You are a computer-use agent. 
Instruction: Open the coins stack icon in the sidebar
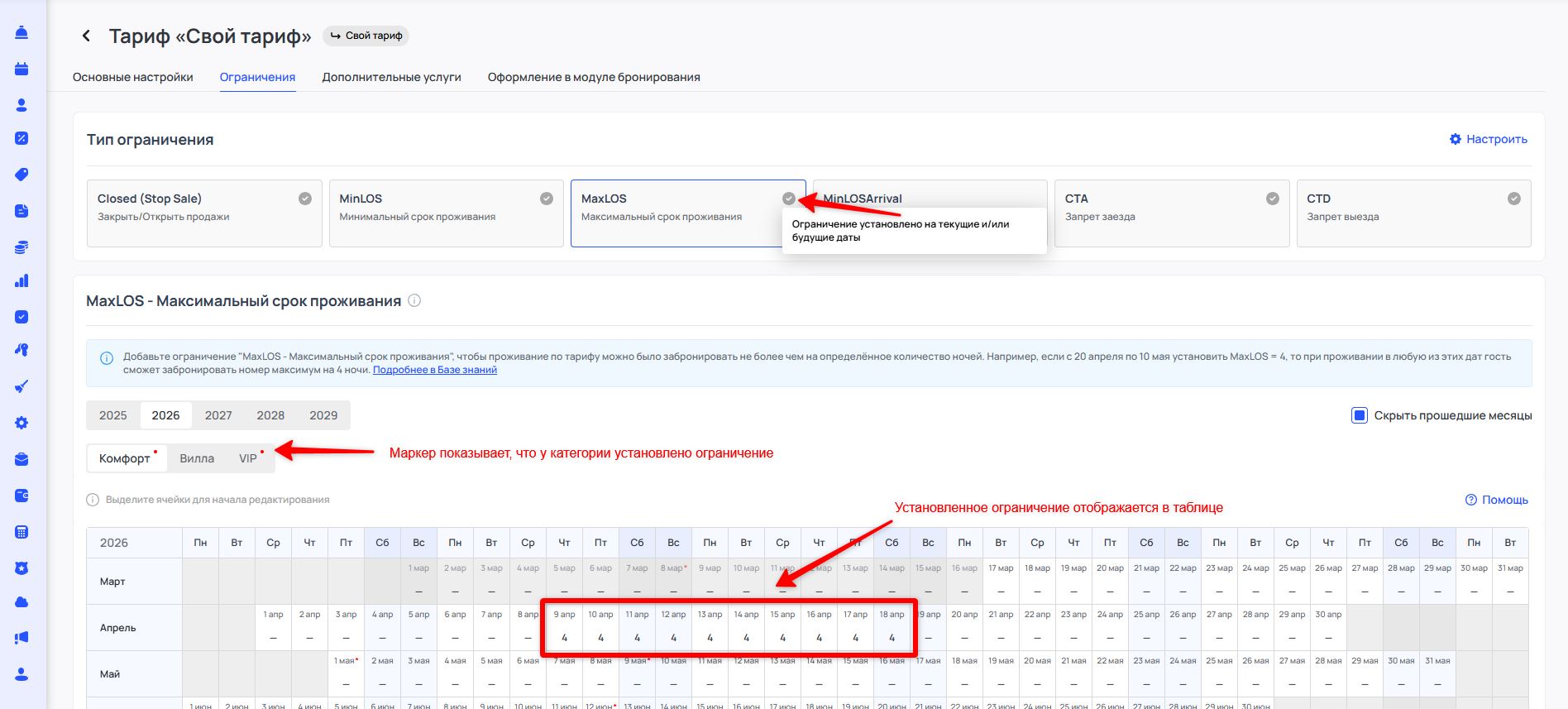pos(22,247)
